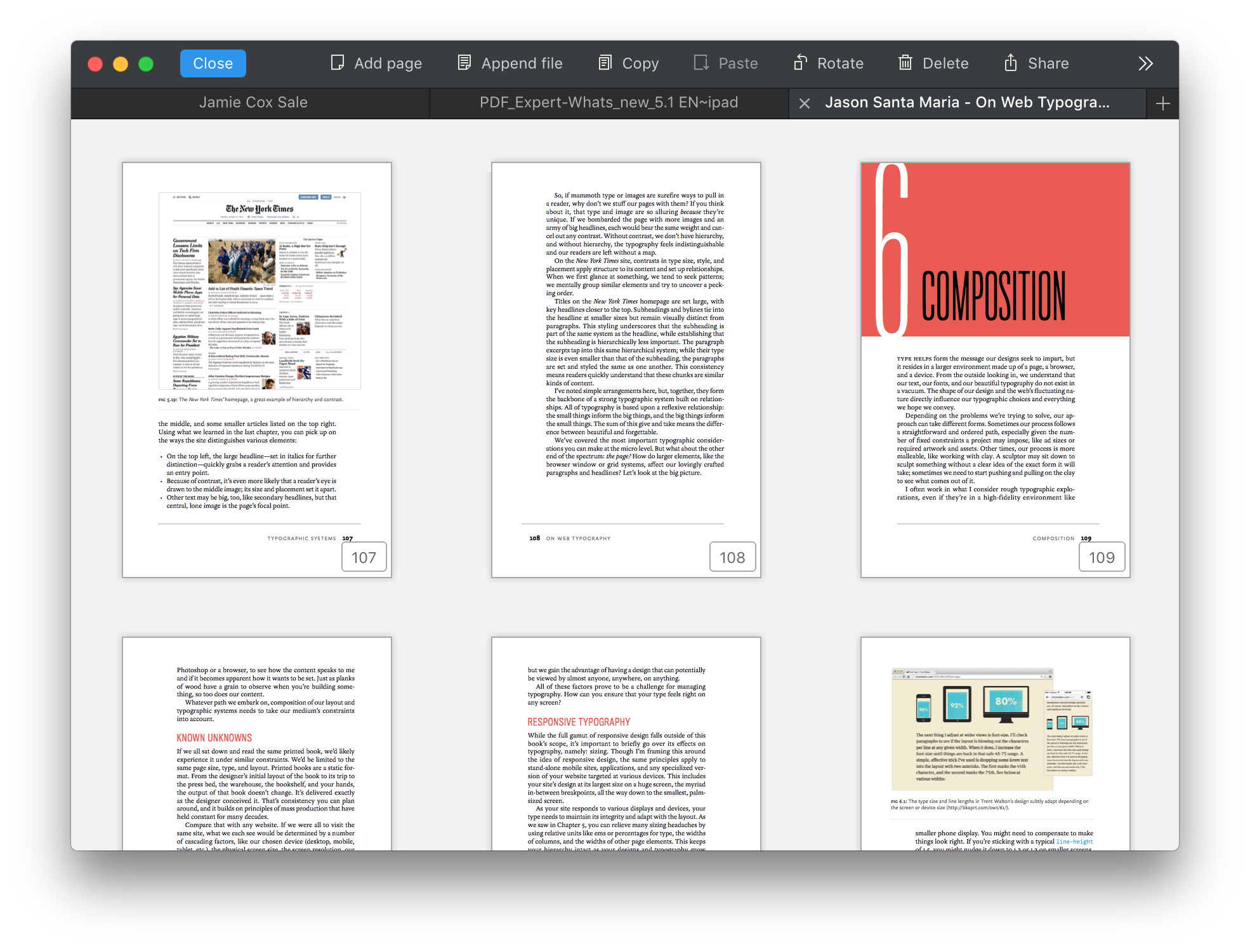Select the Responsive Typography page thumbnail
The image size is (1250, 952).
pyautogui.click(x=626, y=744)
